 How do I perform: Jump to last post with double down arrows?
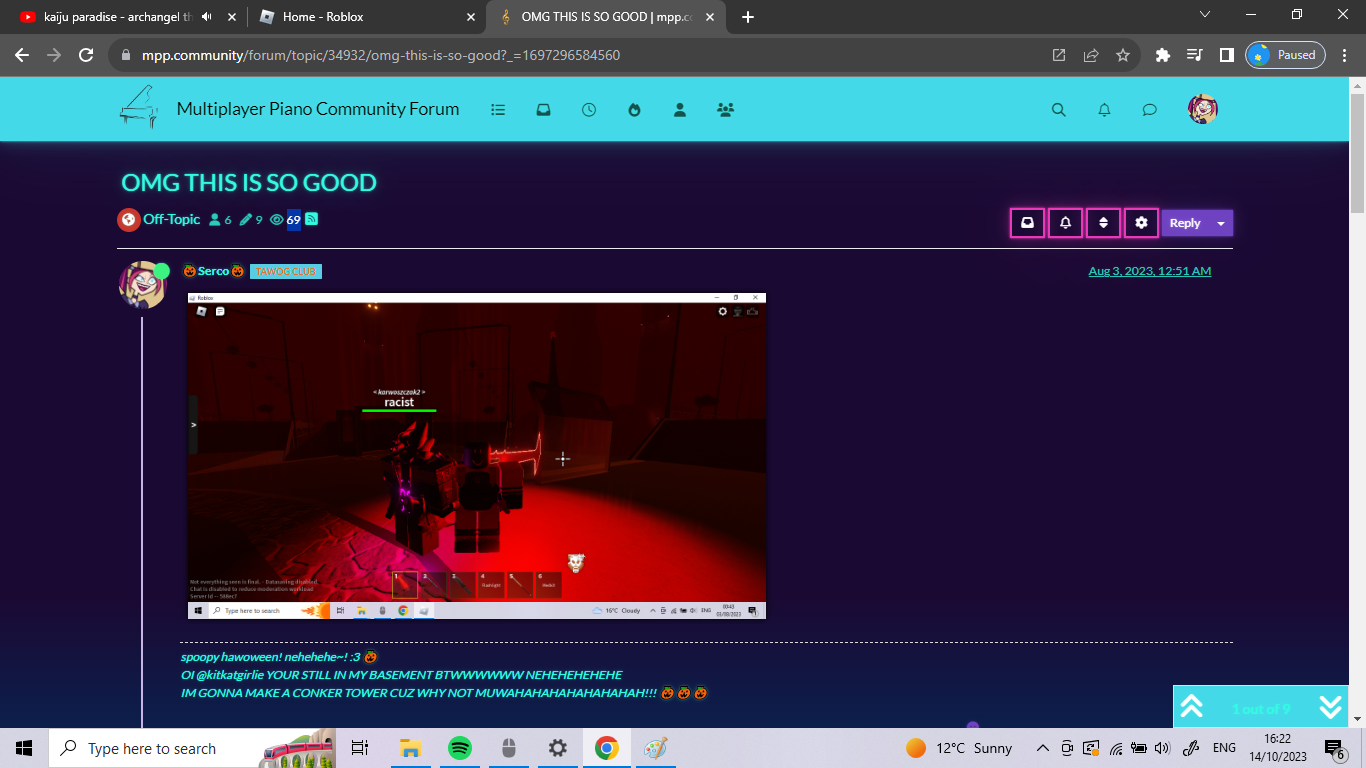click(1330, 707)
